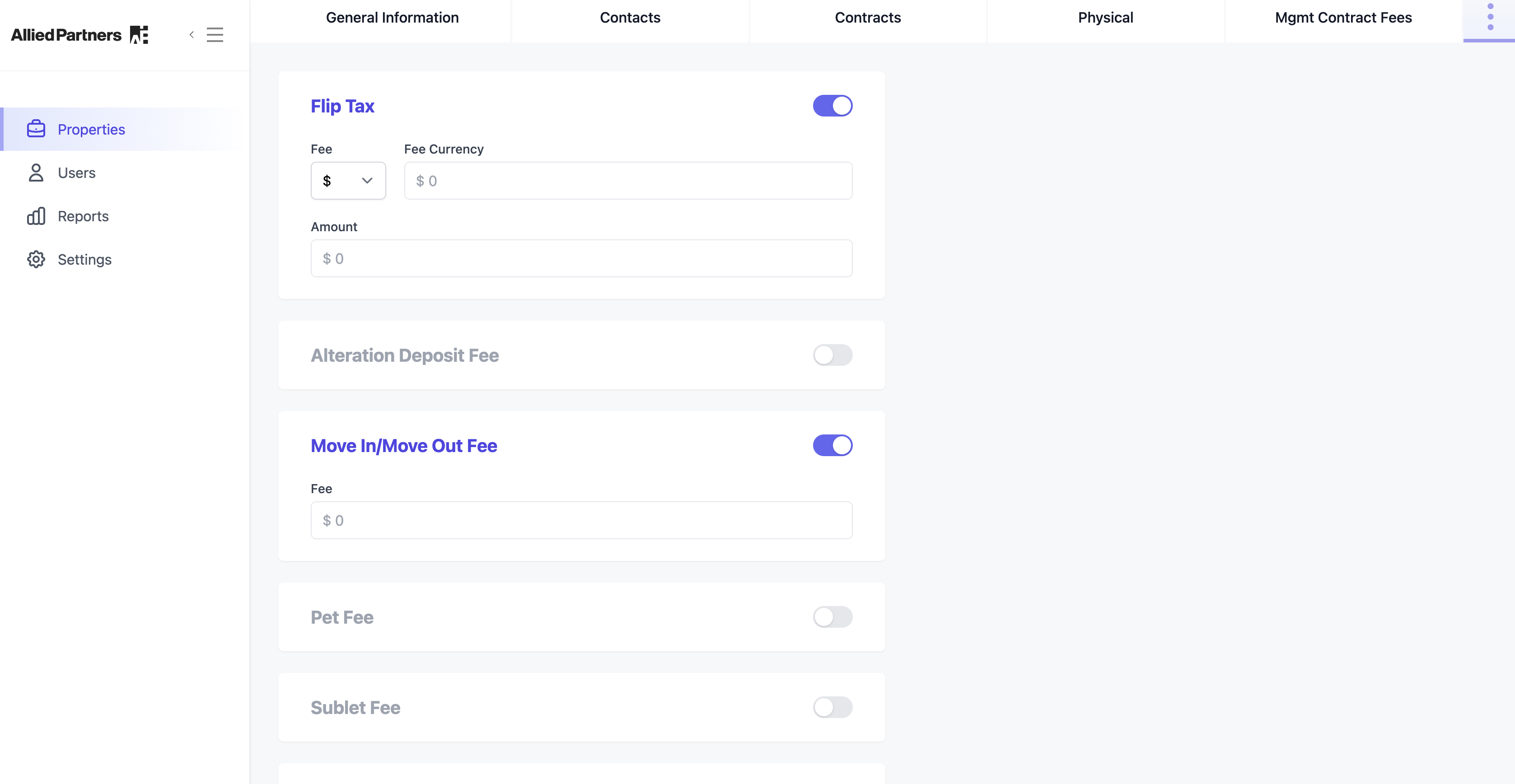Go to Users in the sidebar
The height and width of the screenshot is (784, 1515).
(125, 173)
